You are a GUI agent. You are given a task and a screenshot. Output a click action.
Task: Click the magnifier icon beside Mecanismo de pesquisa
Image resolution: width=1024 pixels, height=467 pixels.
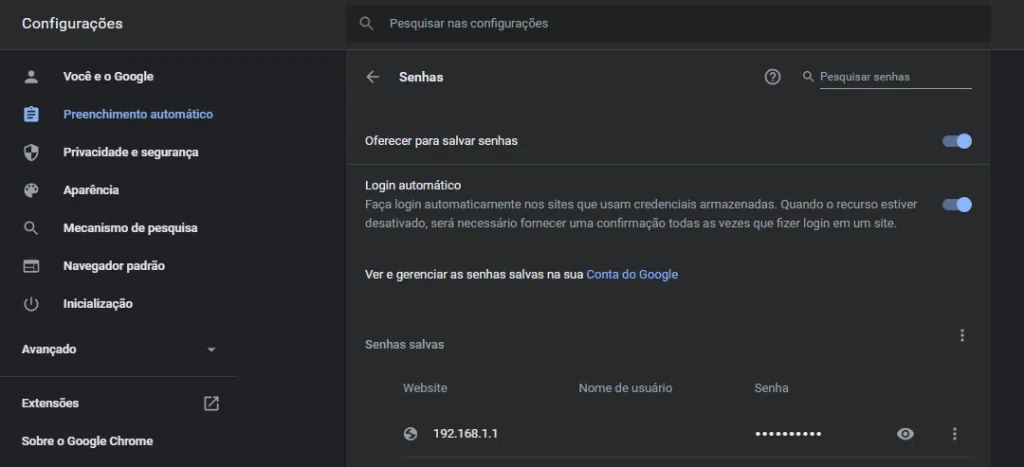pyautogui.click(x=31, y=229)
